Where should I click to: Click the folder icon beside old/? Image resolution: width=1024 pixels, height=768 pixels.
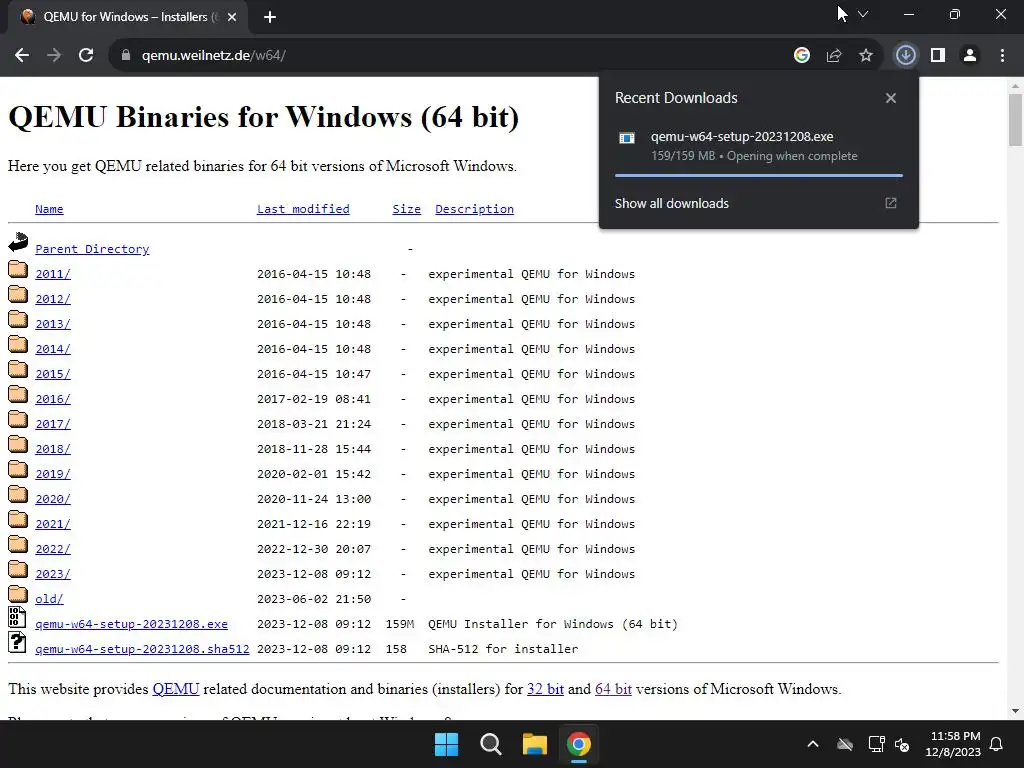point(18,594)
